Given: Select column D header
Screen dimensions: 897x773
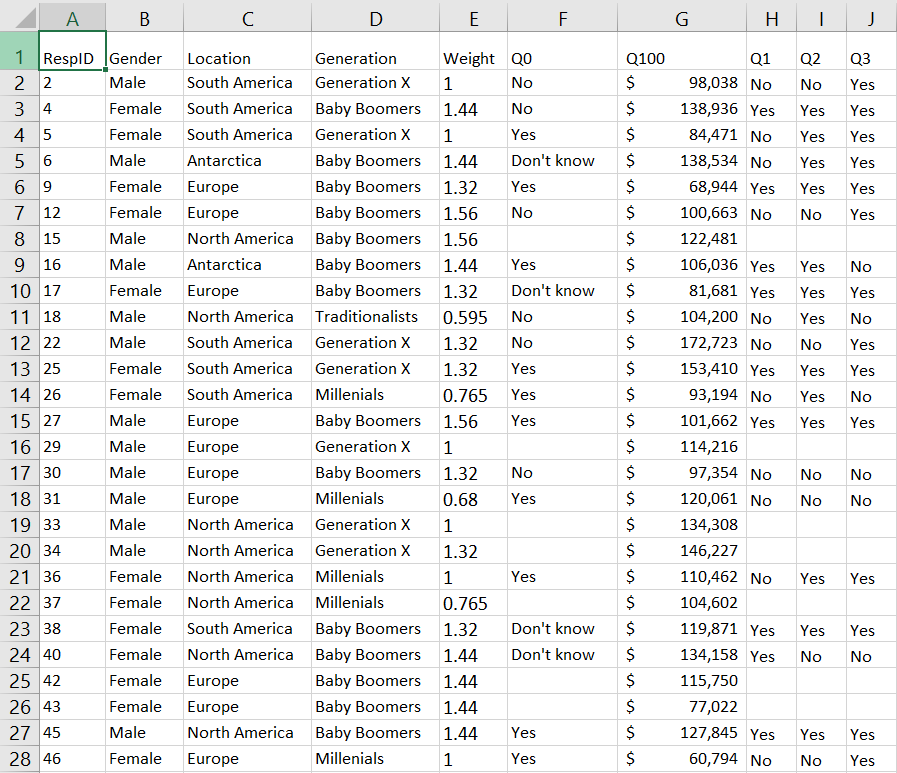Looking at the screenshot, I should click(375, 18).
